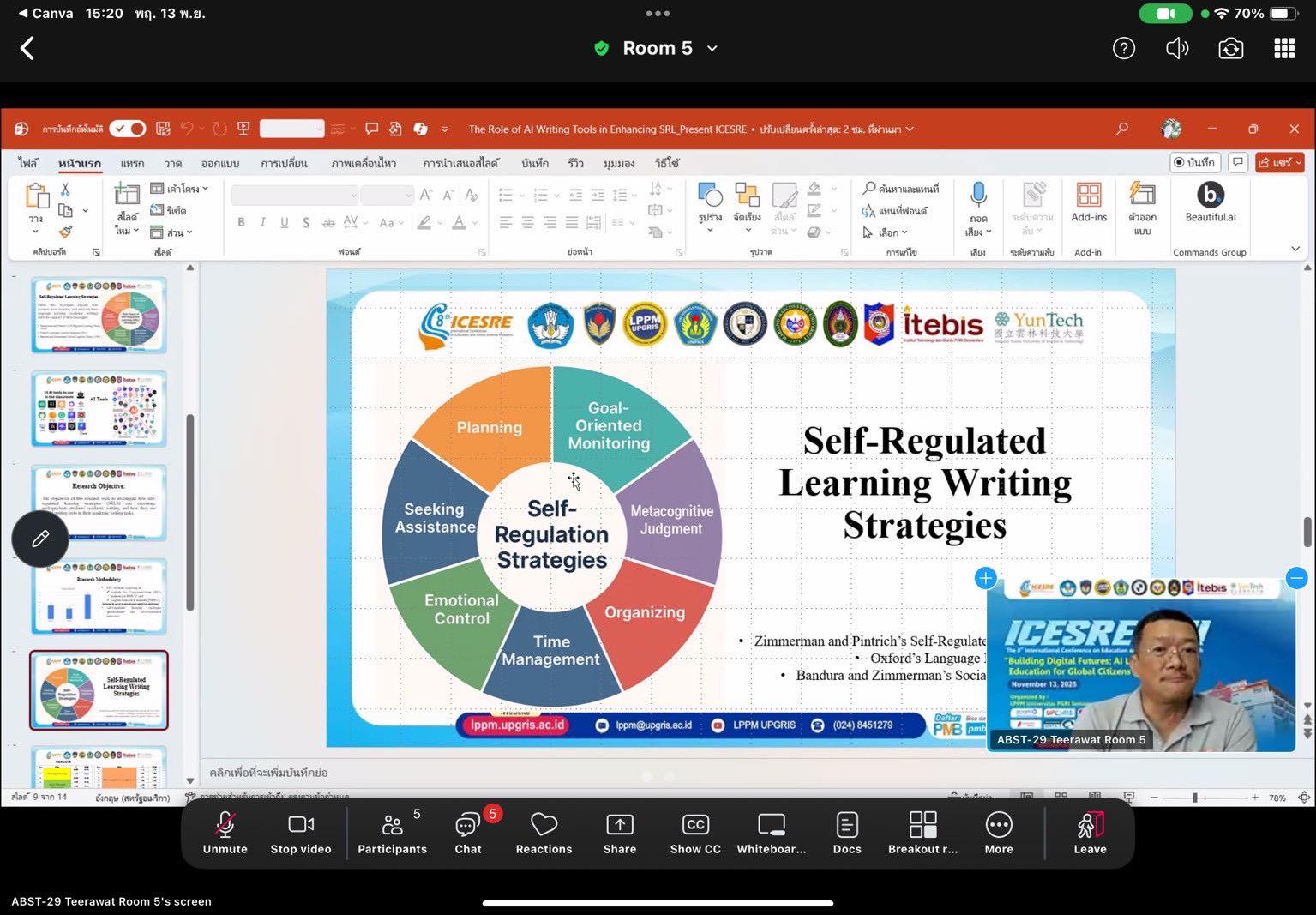This screenshot has height=915, width=1316.
Task: Open the Chat with 5 unread messages
Action: point(468,833)
